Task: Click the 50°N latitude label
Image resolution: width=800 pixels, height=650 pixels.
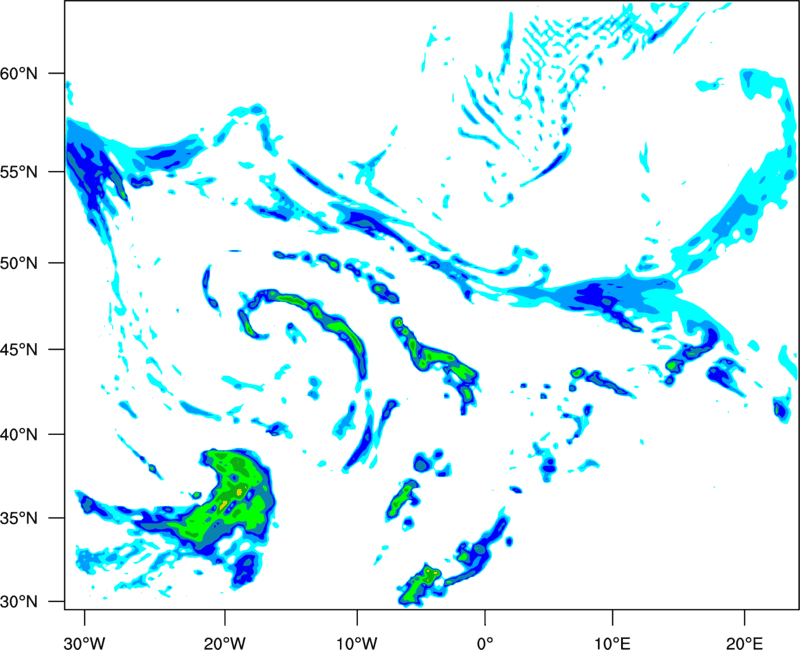Action: coord(19,264)
